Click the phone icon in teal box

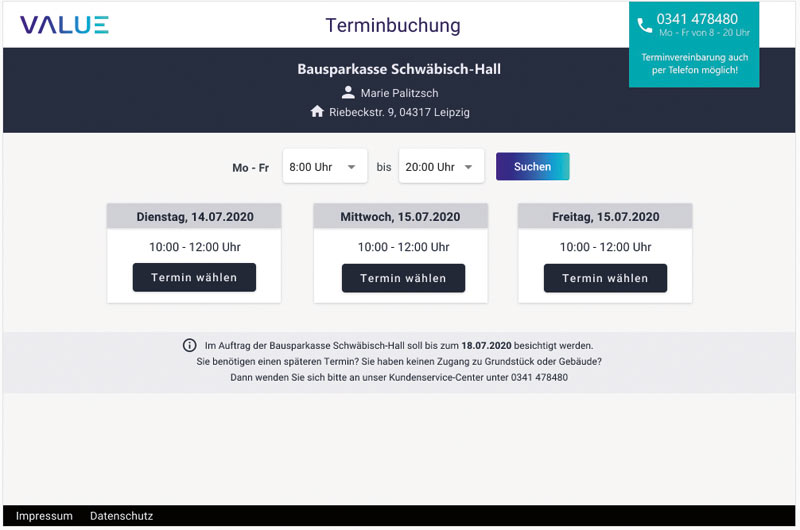(644, 25)
